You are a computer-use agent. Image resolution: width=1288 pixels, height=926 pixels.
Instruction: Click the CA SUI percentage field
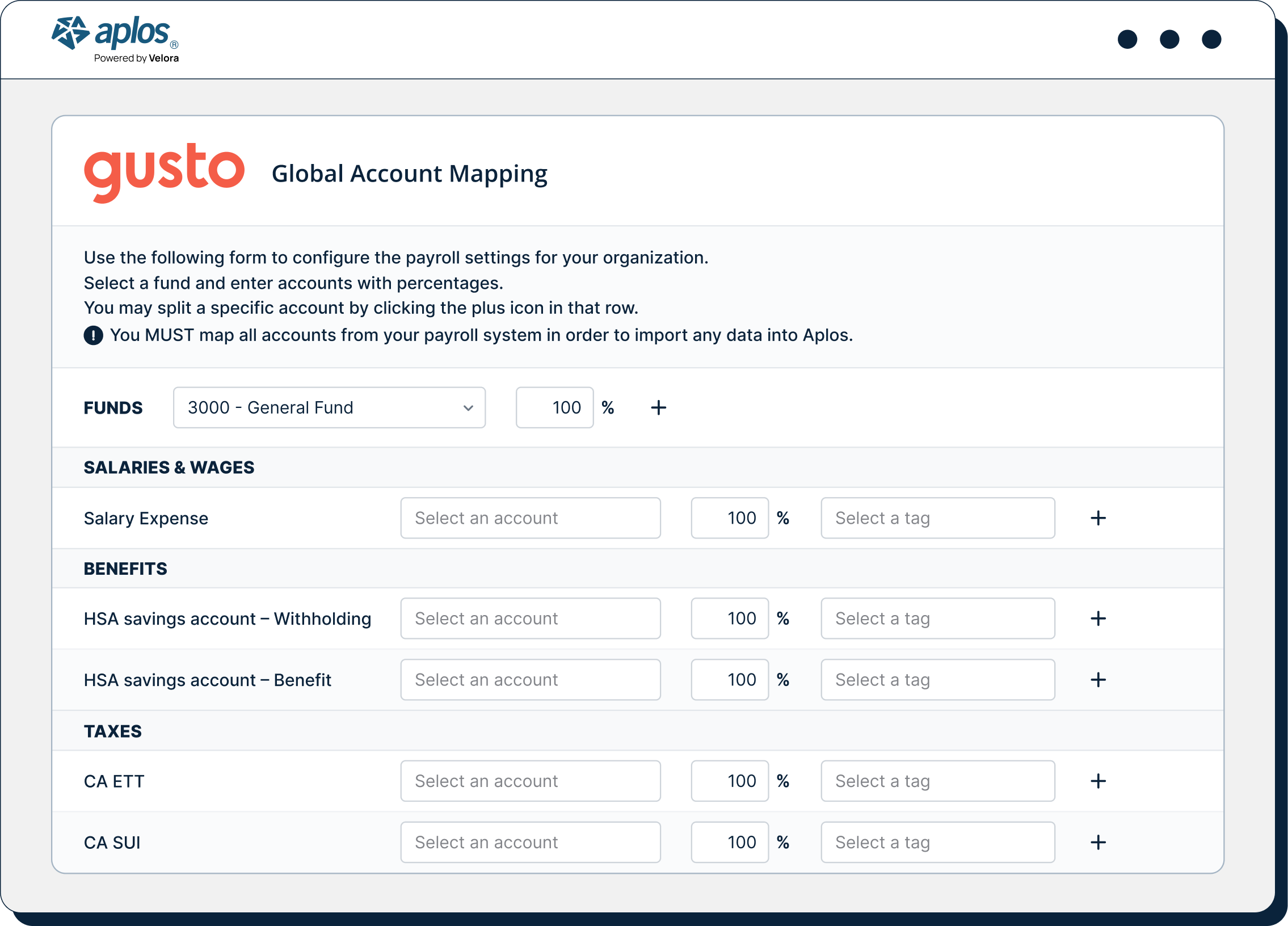pyautogui.click(x=730, y=842)
